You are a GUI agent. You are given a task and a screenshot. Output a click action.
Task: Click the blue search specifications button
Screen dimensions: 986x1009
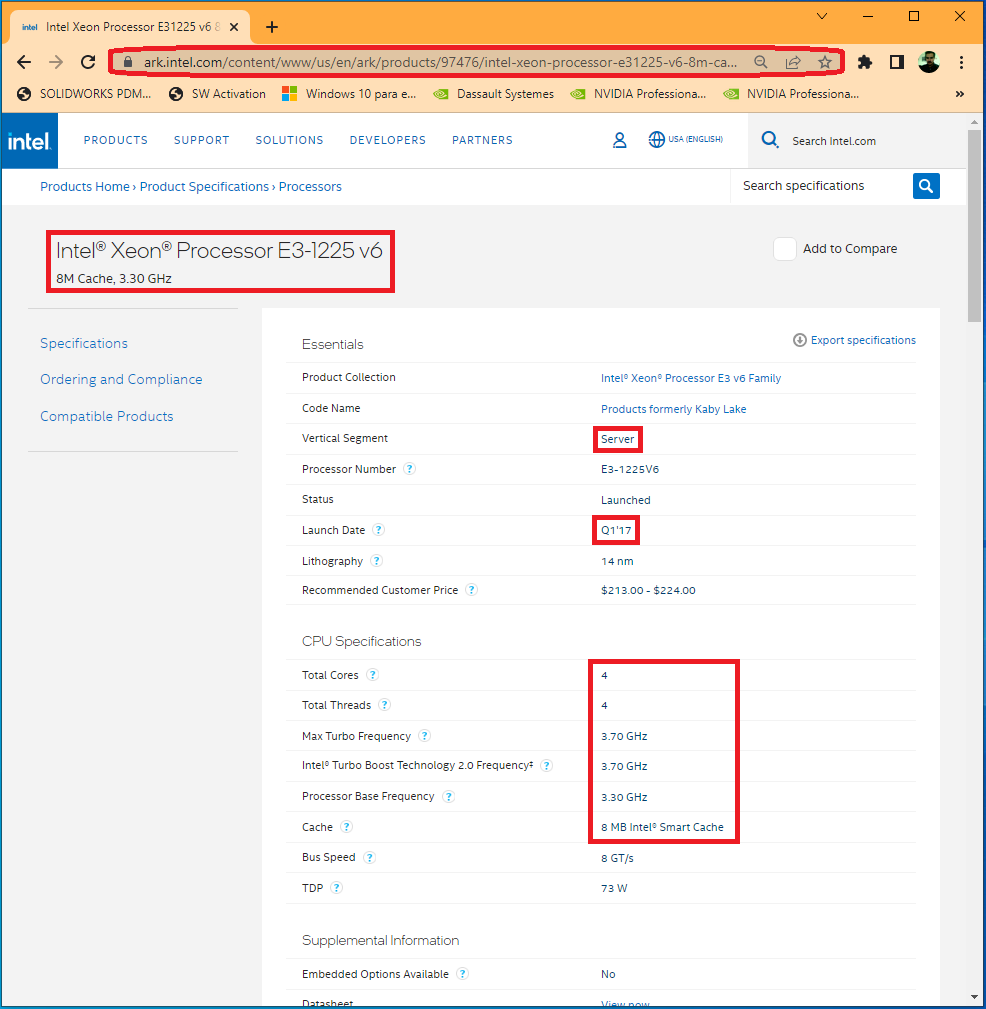926,186
